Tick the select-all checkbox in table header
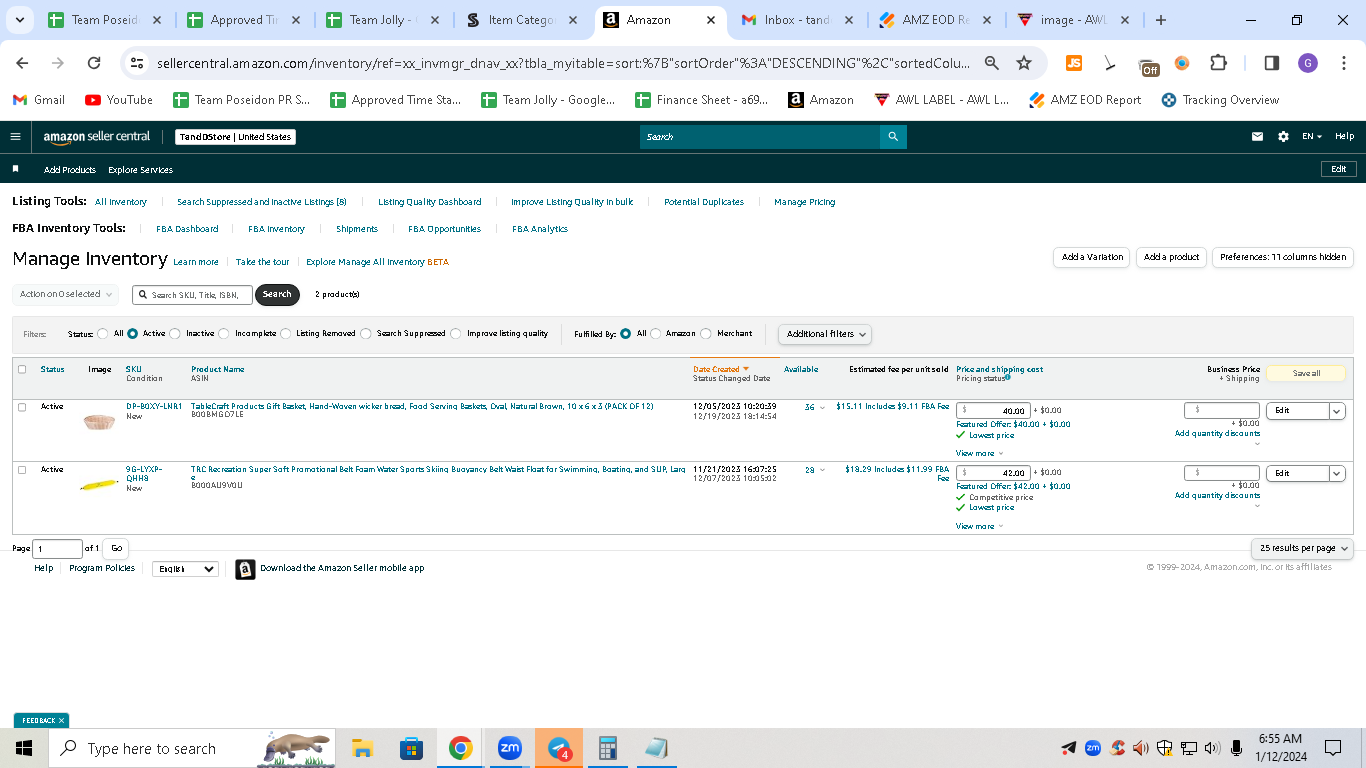The width and height of the screenshot is (1366, 768). click(22, 369)
